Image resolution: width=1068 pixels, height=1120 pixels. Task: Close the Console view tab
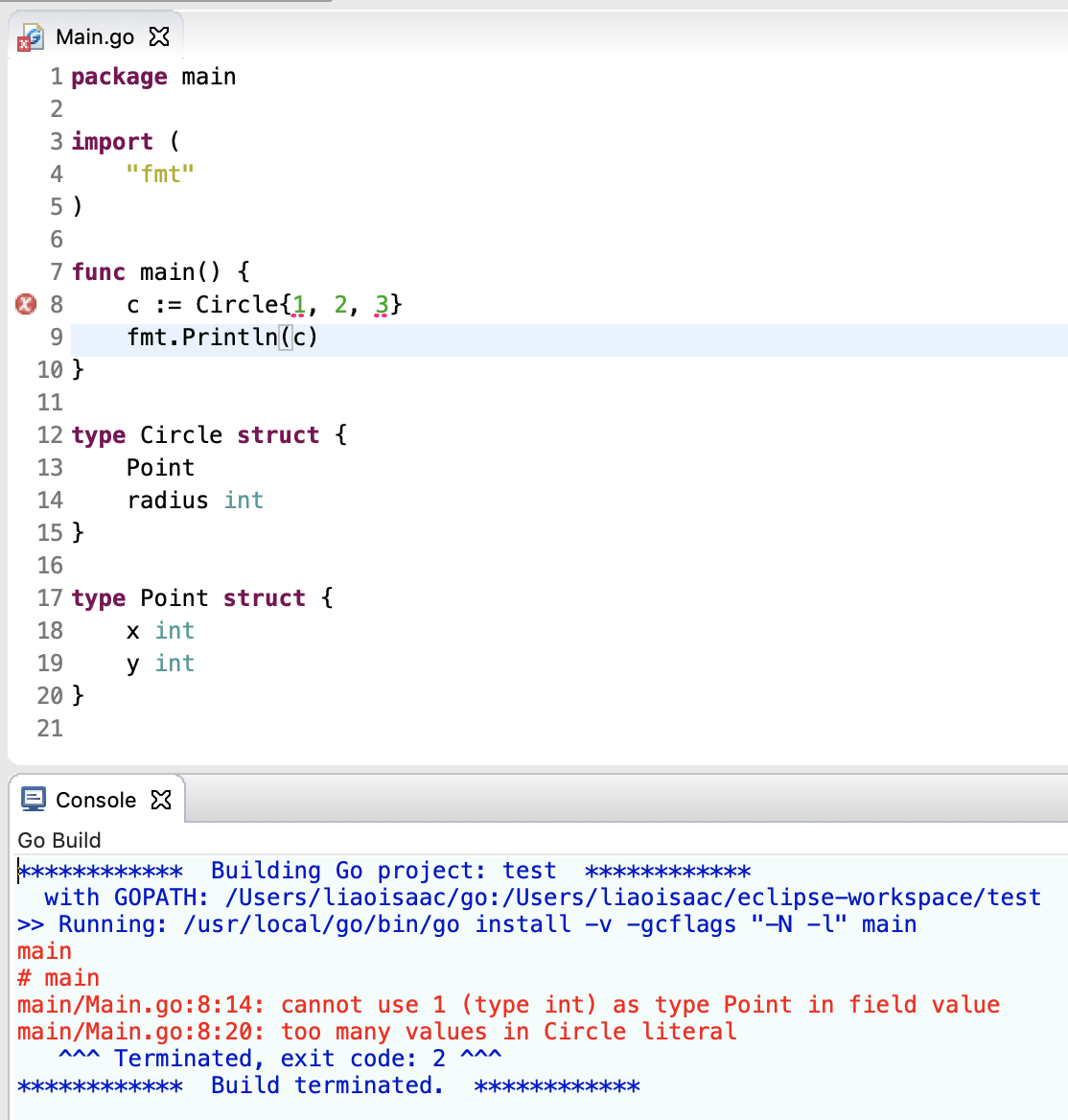click(x=161, y=799)
